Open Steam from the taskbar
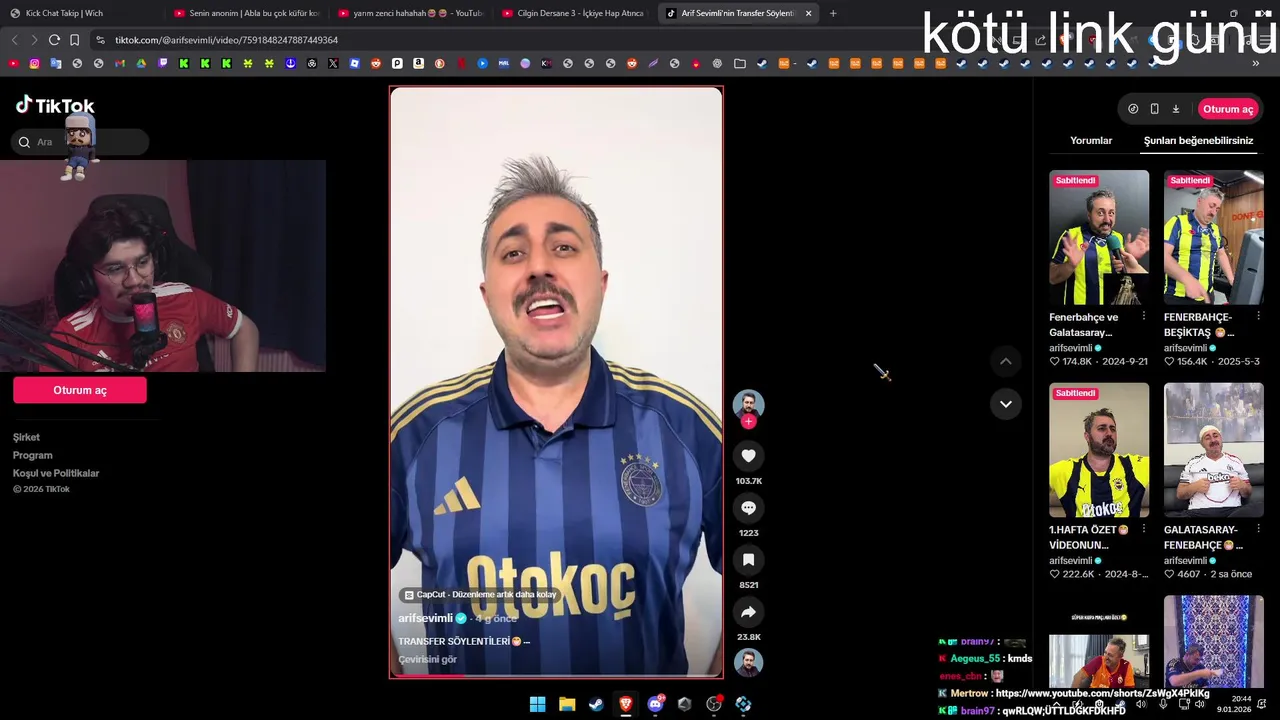 [x=596, y=704]
